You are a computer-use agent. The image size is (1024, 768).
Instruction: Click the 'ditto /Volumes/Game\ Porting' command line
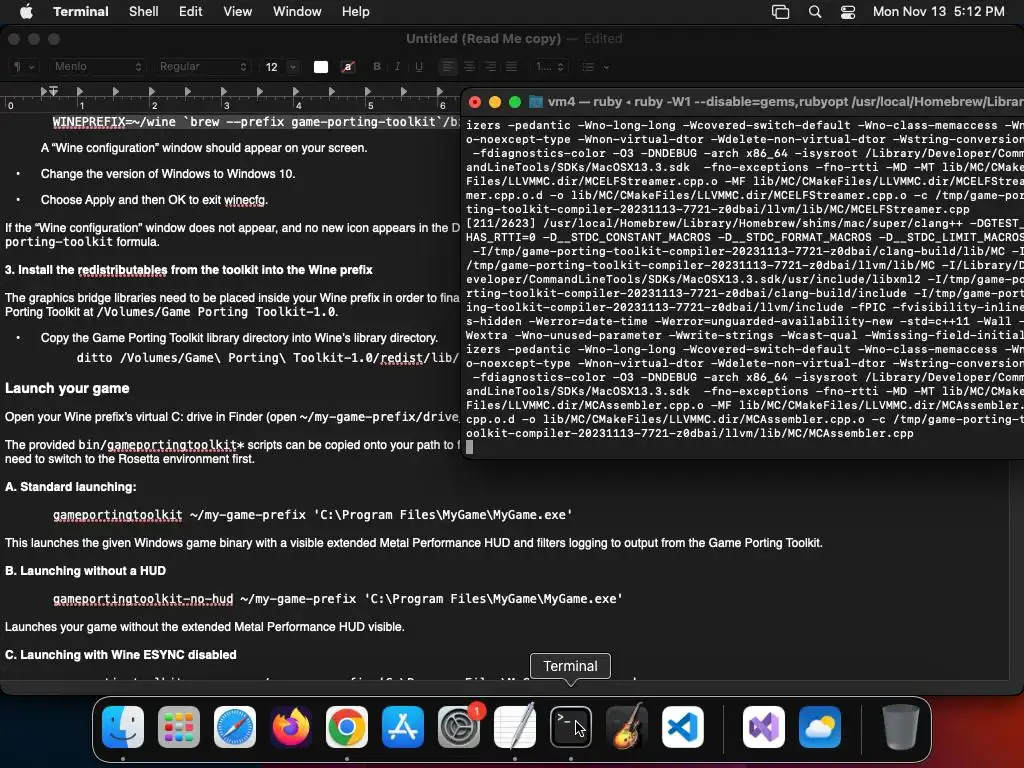(268, 358)
